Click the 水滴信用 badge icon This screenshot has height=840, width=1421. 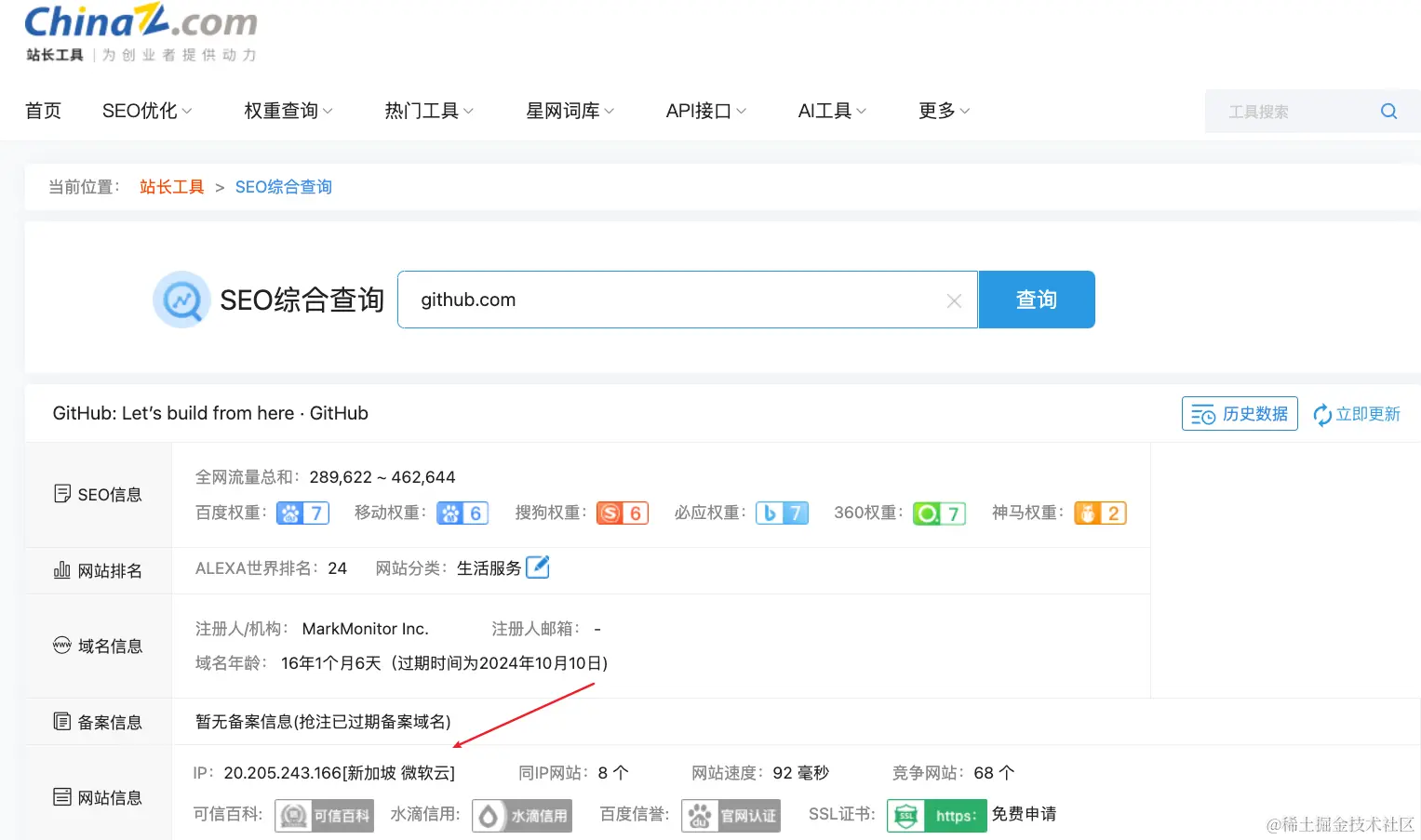pyautogui.click(x=521, y=816)
